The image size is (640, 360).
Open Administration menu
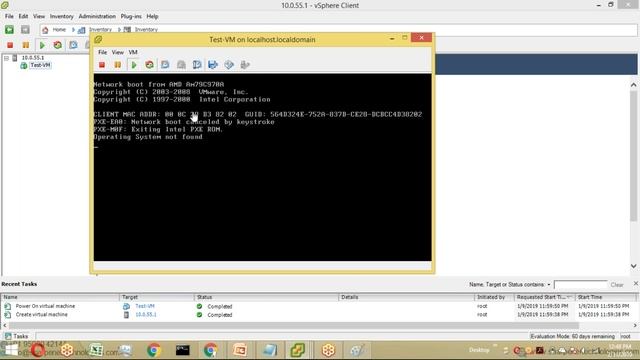pyautogui.click(x=97, y=16)
